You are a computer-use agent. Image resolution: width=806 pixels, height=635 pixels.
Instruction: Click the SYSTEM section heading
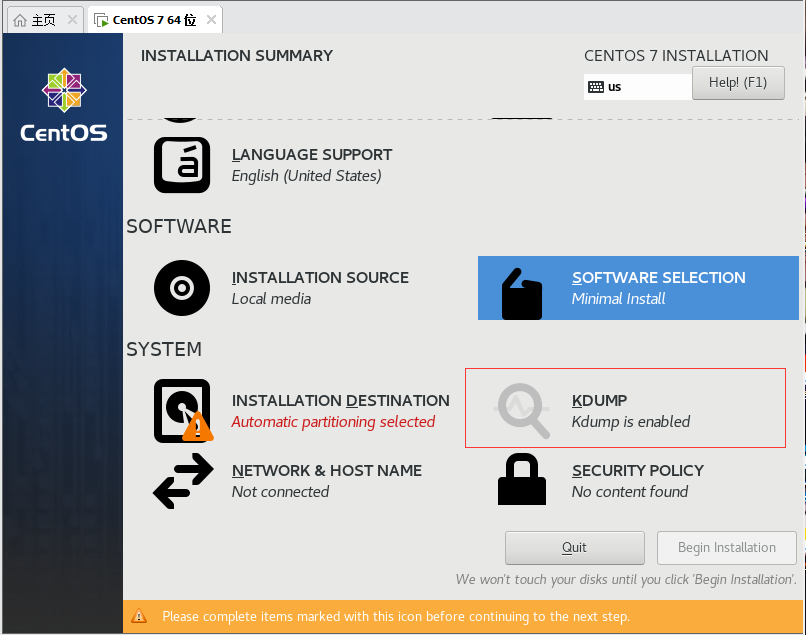point(164,350)
